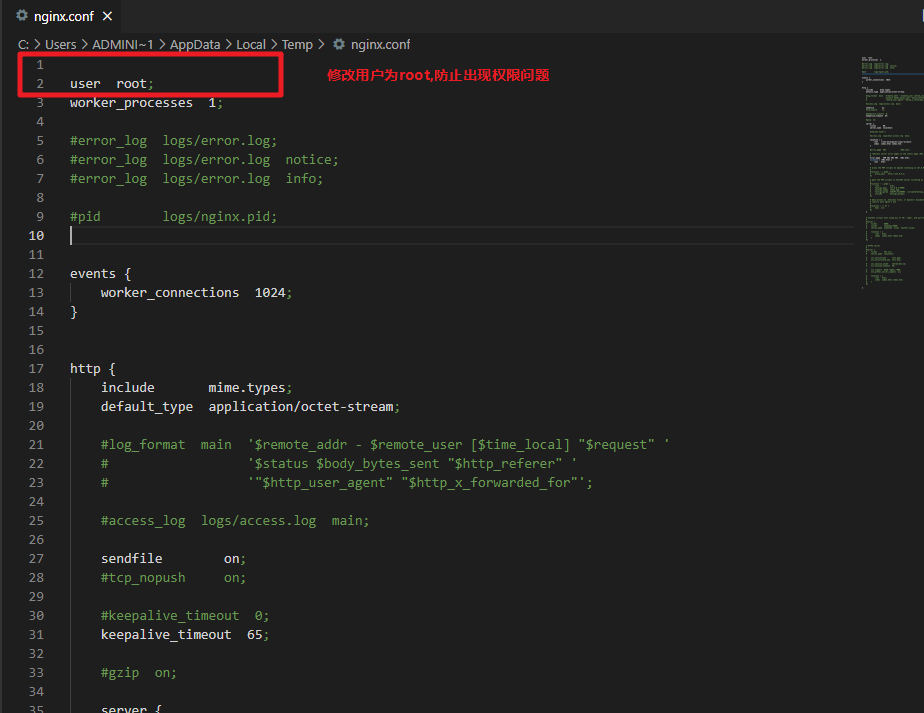Click 'worker_processes 1;' text
Viewport: 924px width, 713px height.
click(146, 103)
